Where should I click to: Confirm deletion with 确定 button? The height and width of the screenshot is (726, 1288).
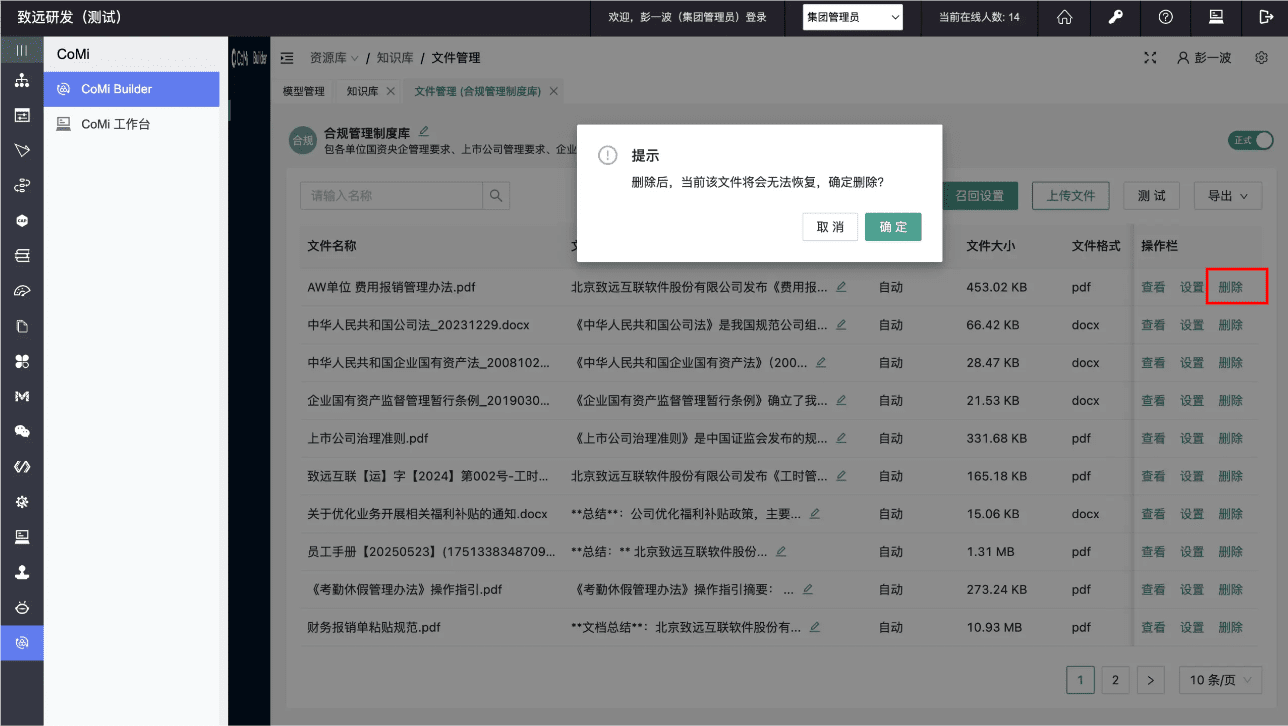point(893,227)
